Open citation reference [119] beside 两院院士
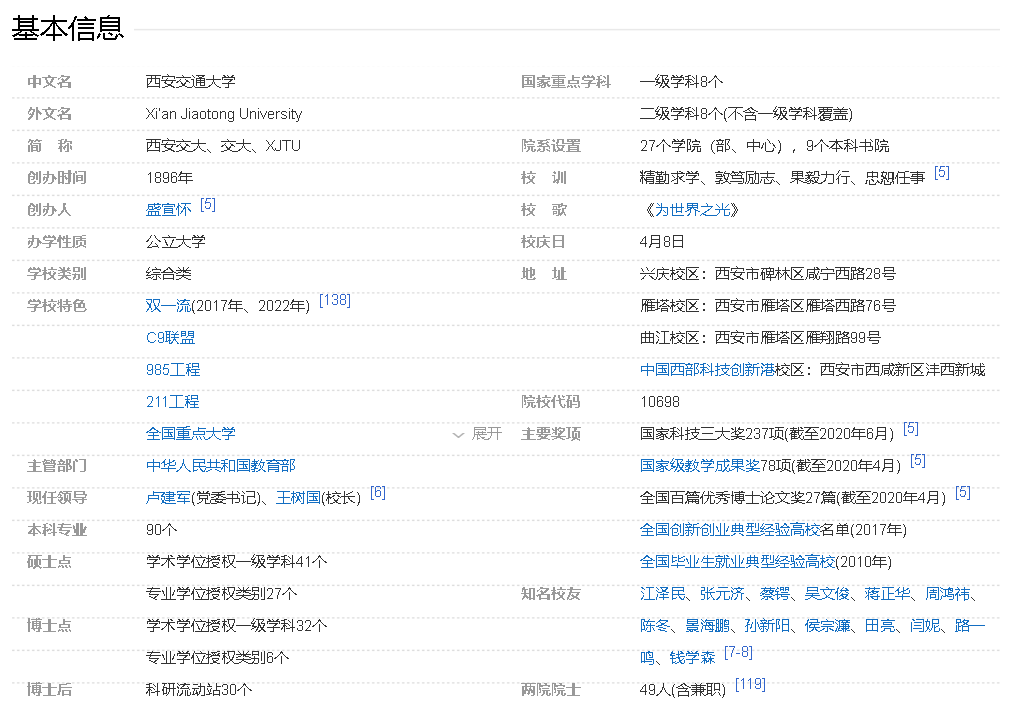 click(750, 684)
